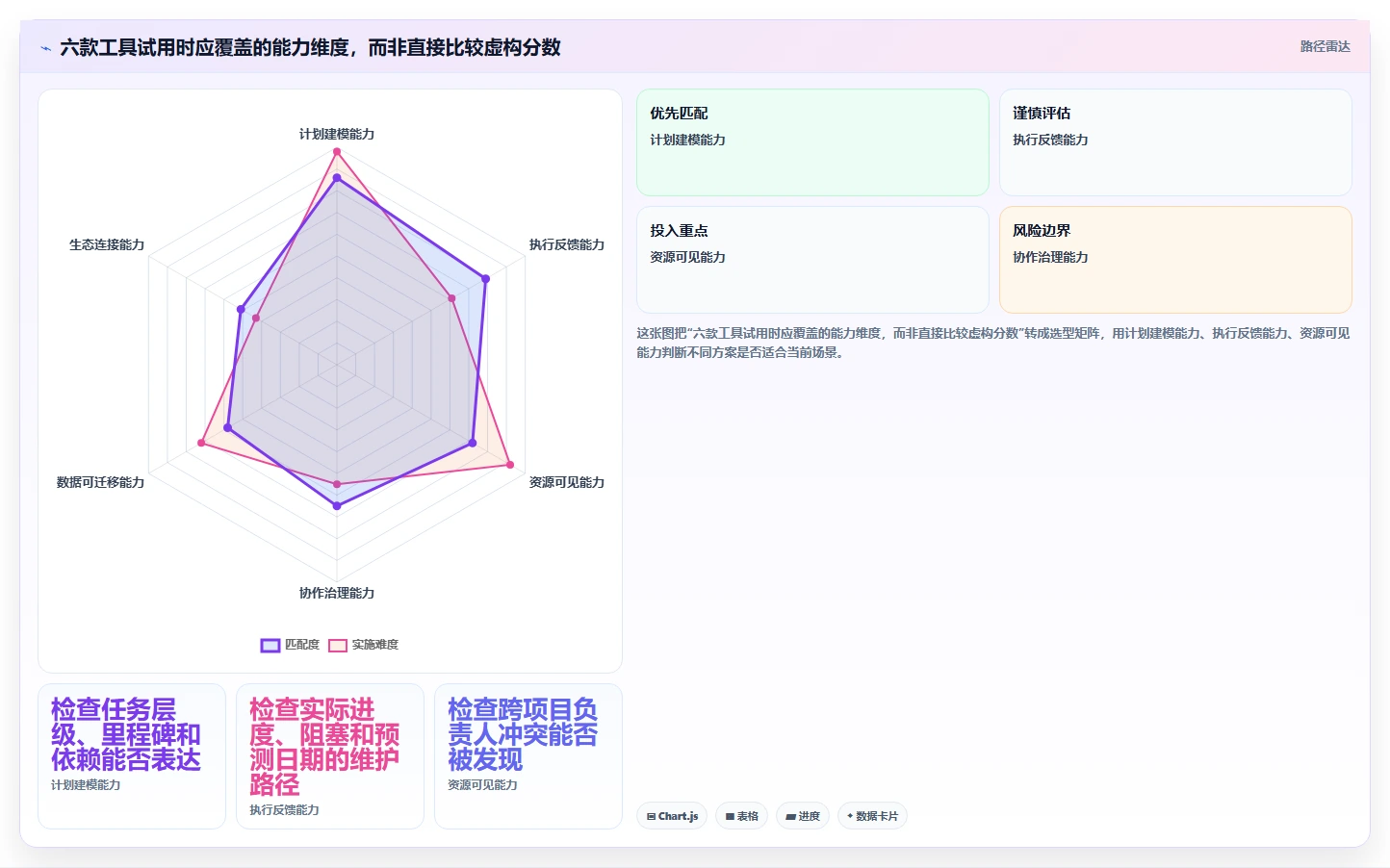Open the 优先匹配 card
The height and width of the screenshot is (868, 1390).
point(812,142)
